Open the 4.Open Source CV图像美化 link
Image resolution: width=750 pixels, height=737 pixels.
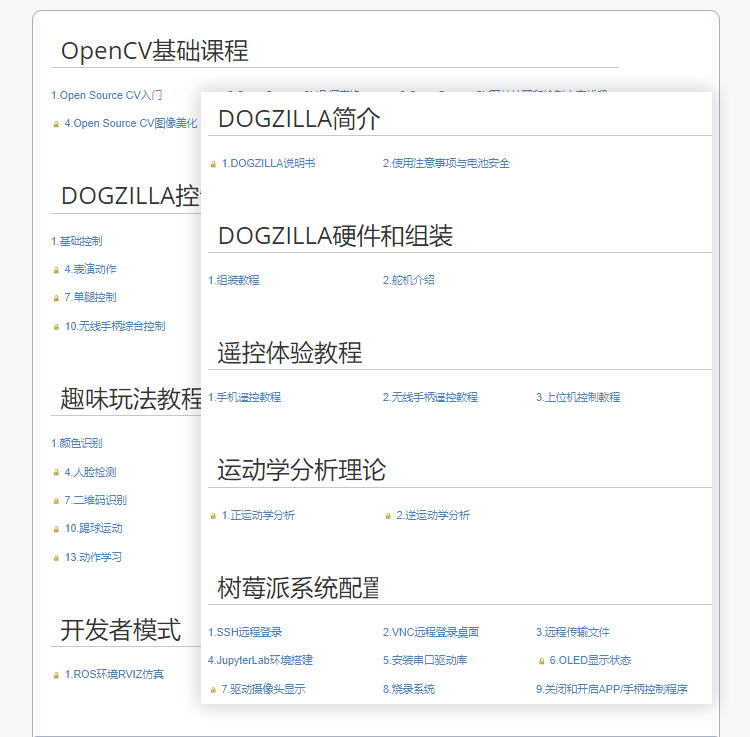point(131,123)
